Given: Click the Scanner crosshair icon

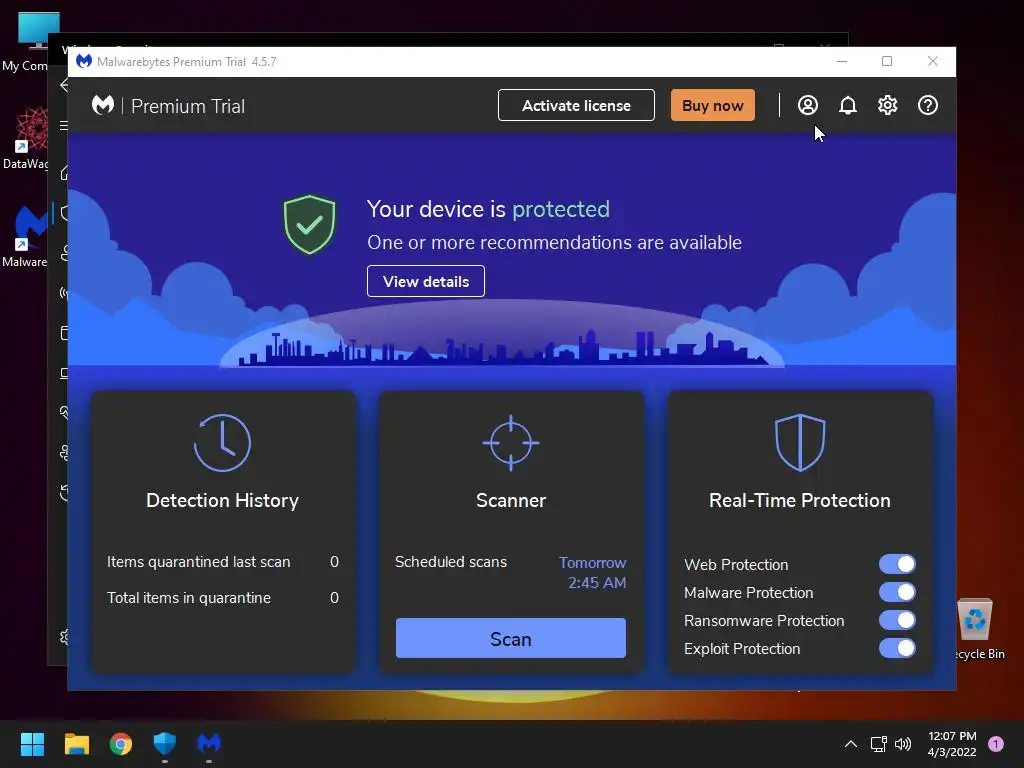Looking at the screenshot, I should 511,443.
